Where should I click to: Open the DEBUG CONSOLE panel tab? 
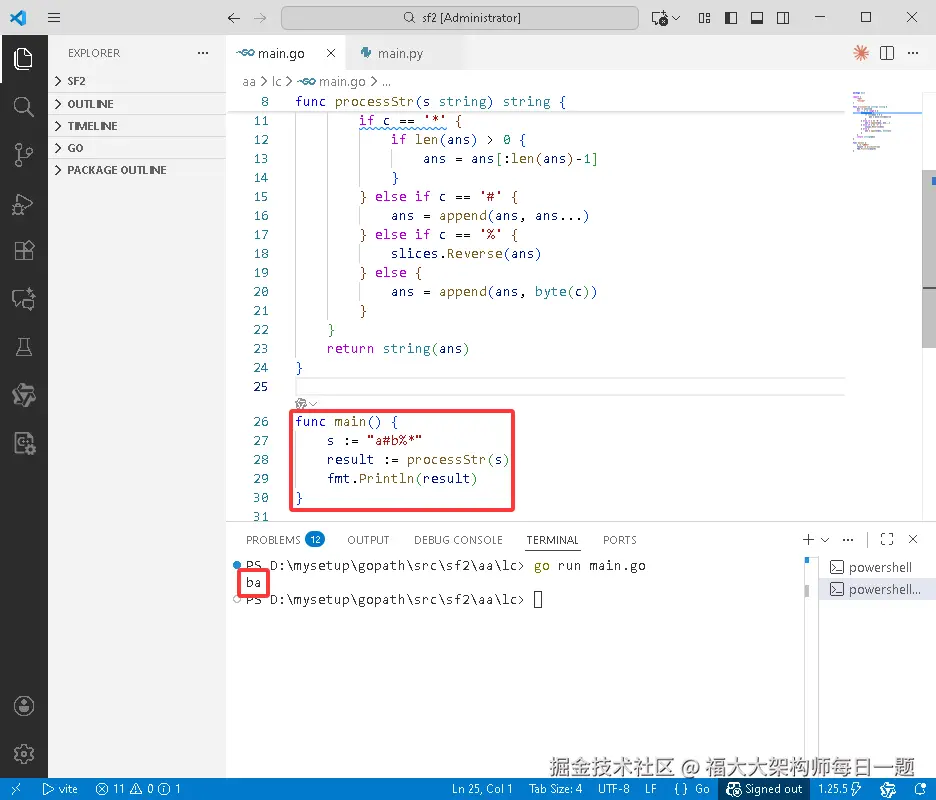(458, 540)
